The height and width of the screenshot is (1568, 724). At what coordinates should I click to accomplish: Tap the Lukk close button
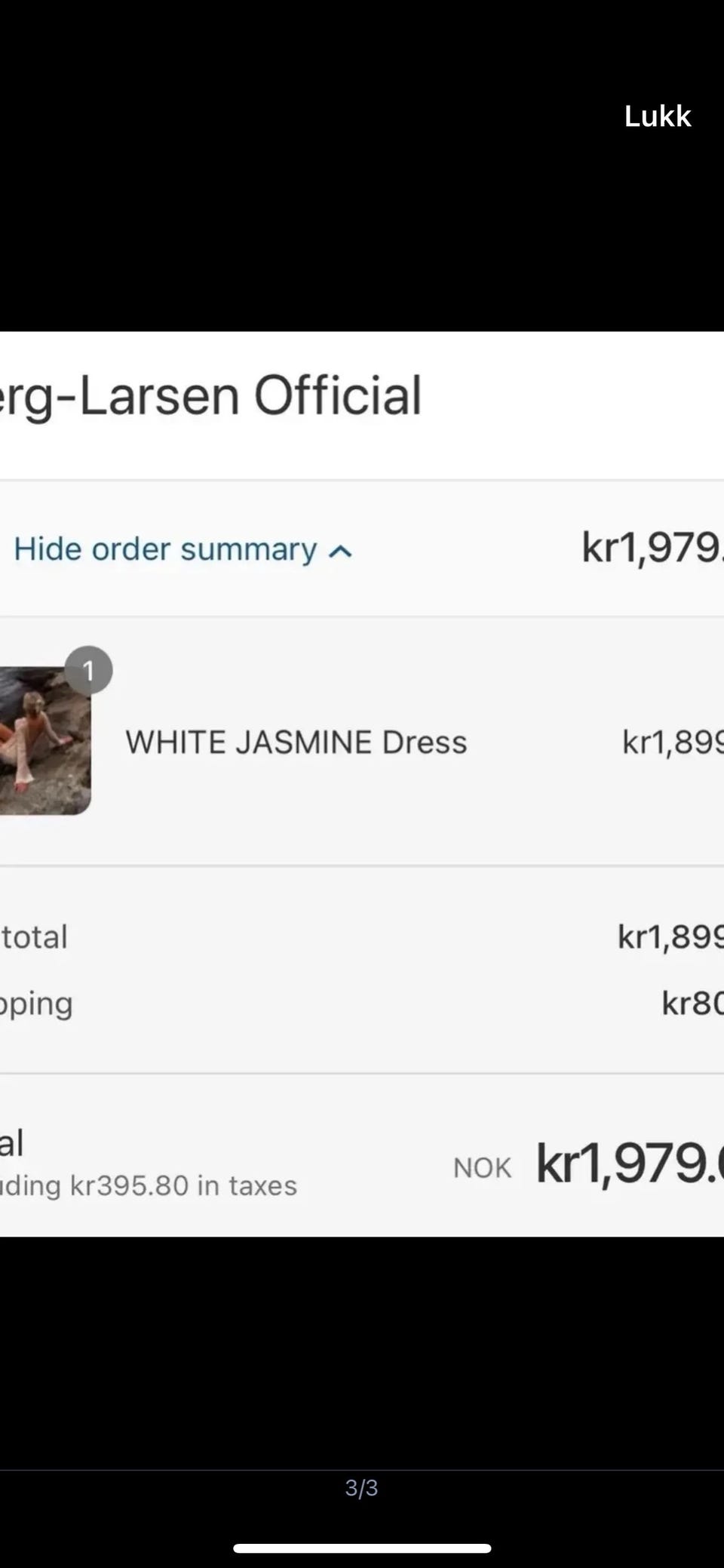[658, 116]
